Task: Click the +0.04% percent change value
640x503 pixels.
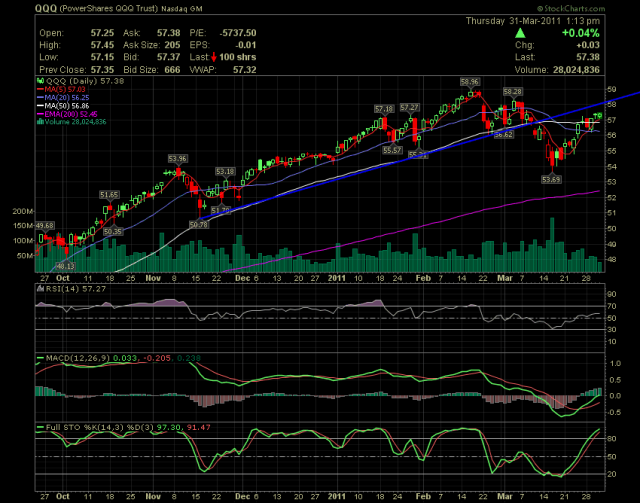Action: pos(581,33)
